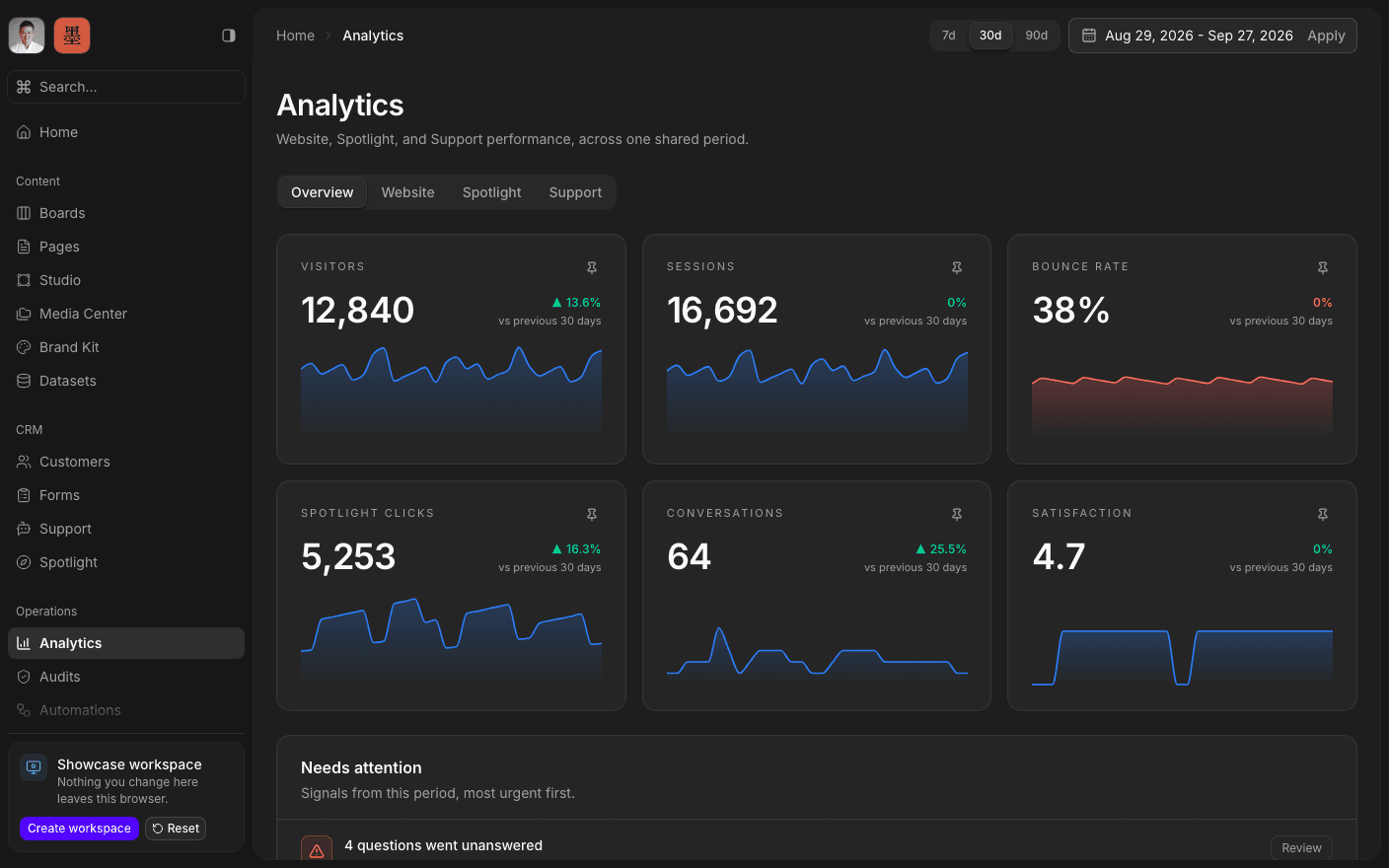Open the date range picker

(x=1188, y=36)
